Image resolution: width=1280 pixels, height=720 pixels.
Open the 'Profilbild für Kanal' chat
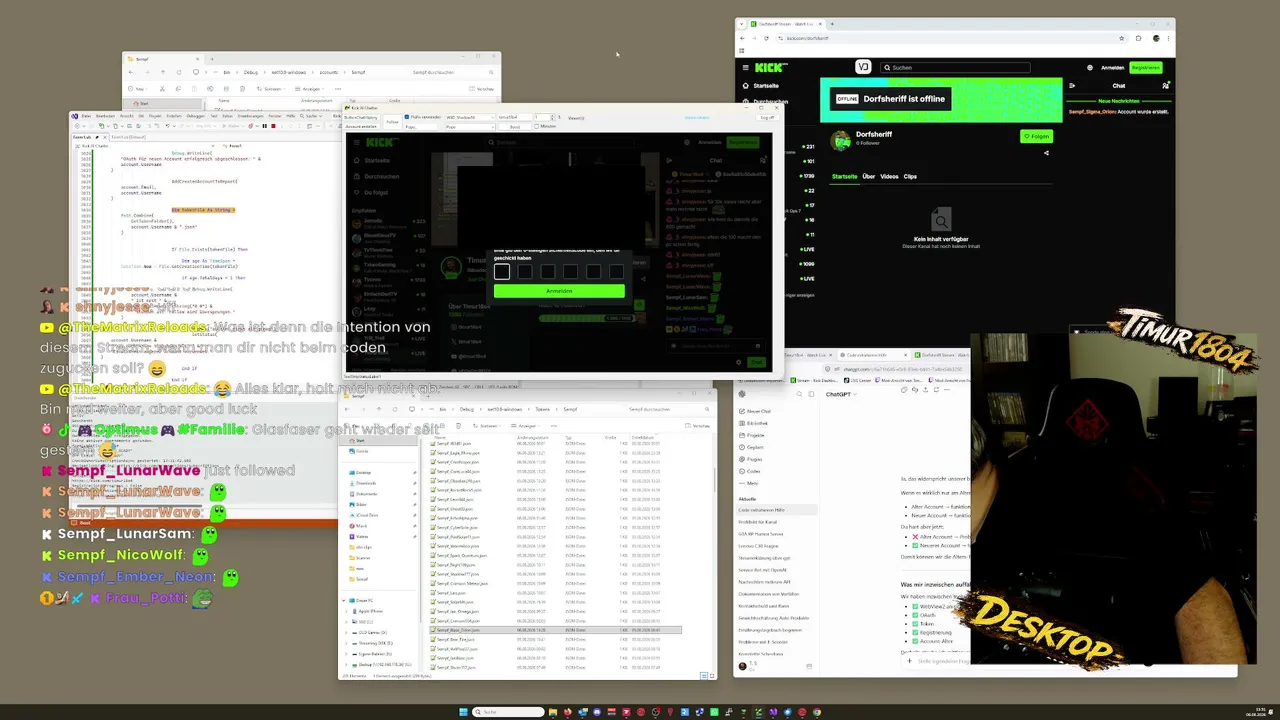point(757,522)
